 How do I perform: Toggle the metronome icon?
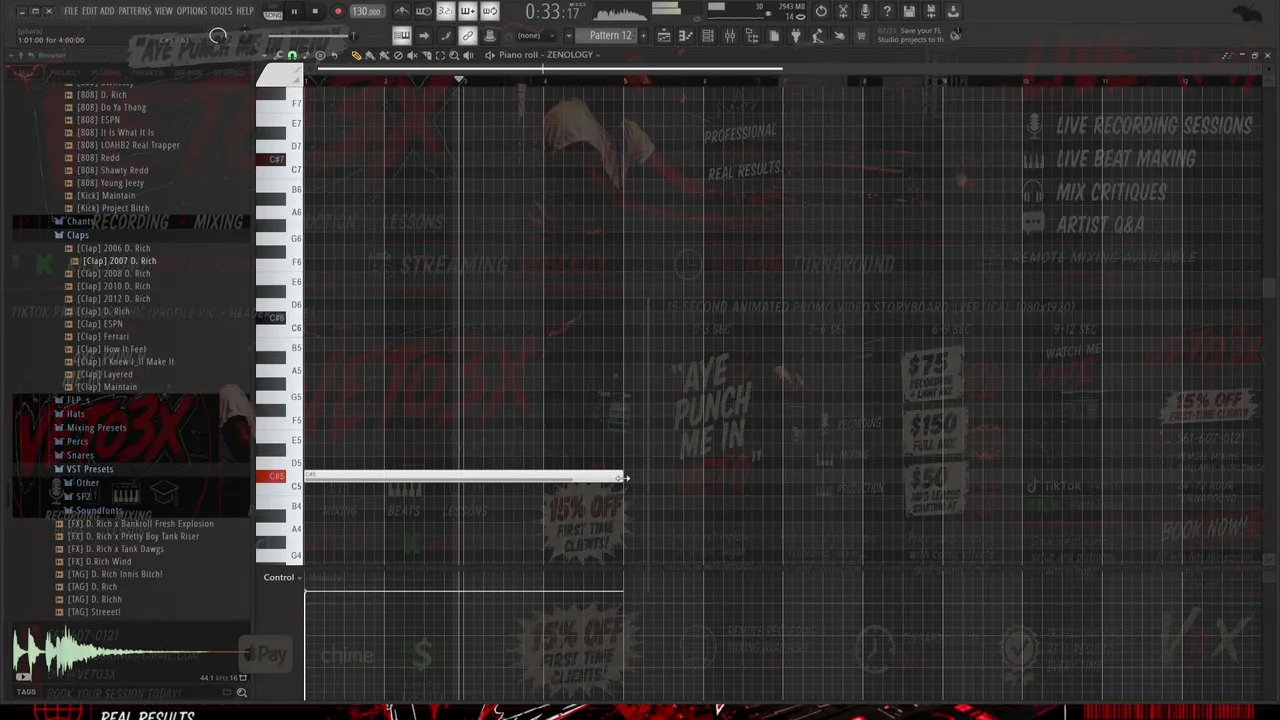coord(402,12)
